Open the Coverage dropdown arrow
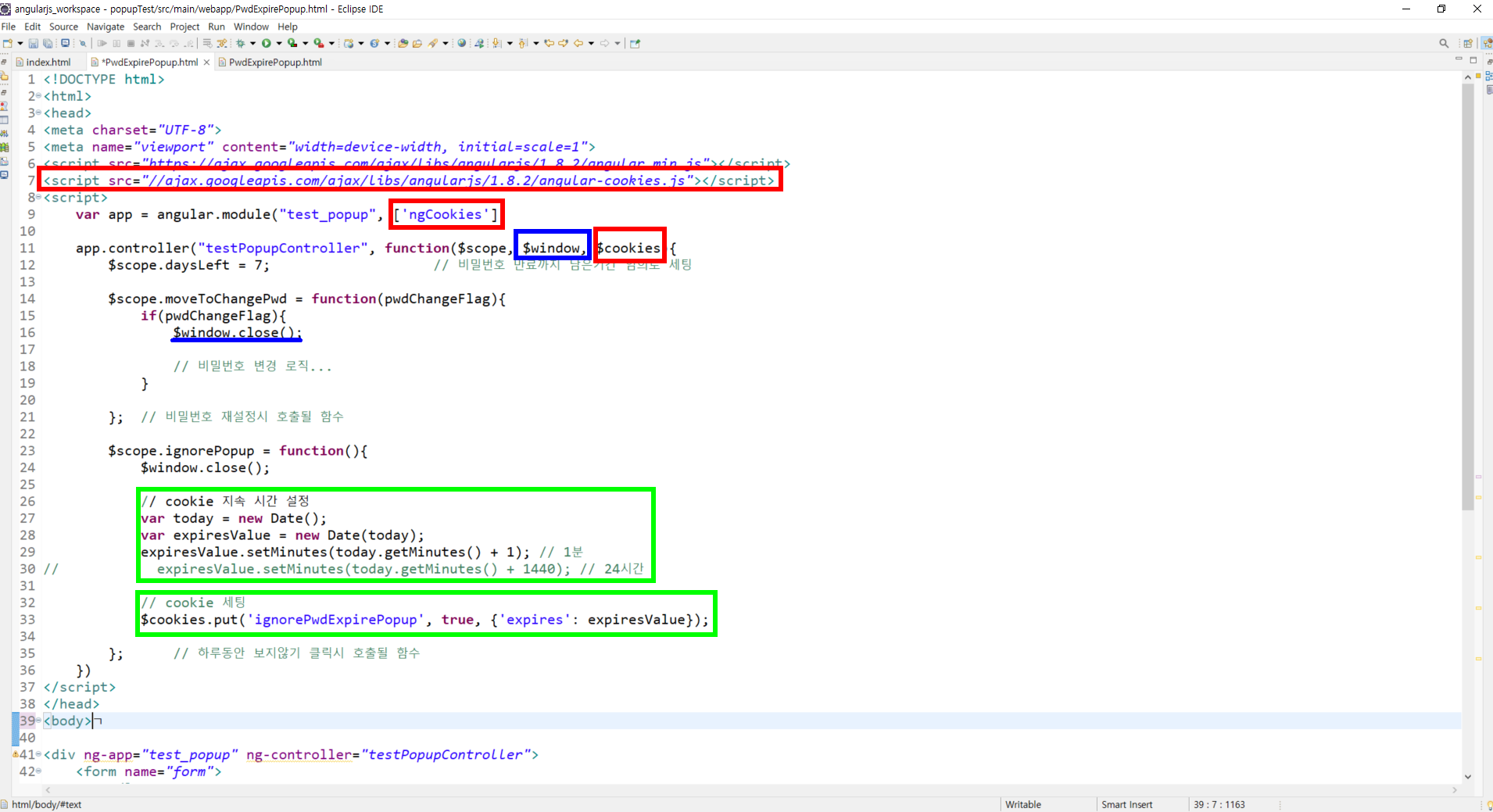1493x812 pixels. pyautogui.click(x=305, y=43)
